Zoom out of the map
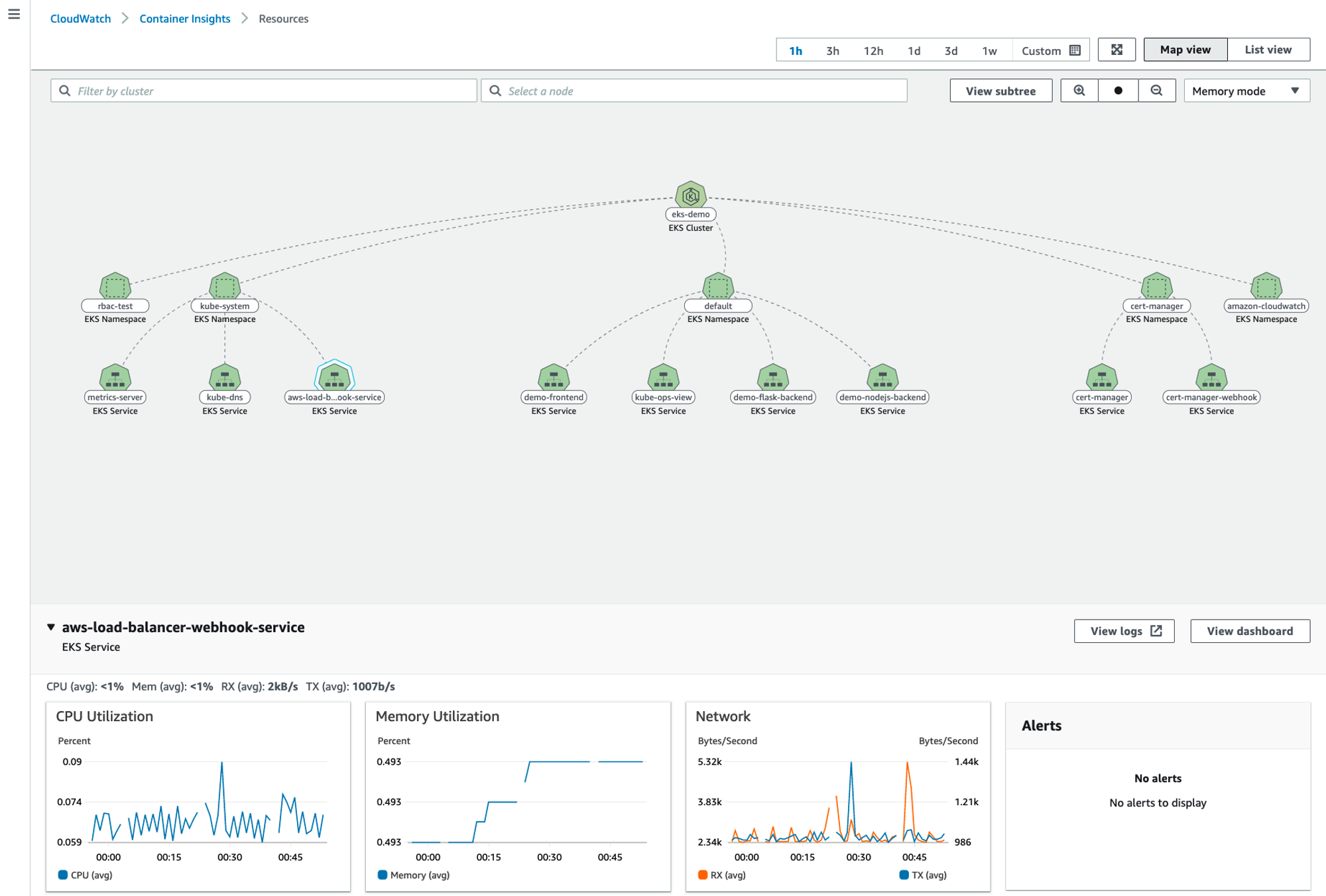The image size is (1326, 896). click(1156, 91)
